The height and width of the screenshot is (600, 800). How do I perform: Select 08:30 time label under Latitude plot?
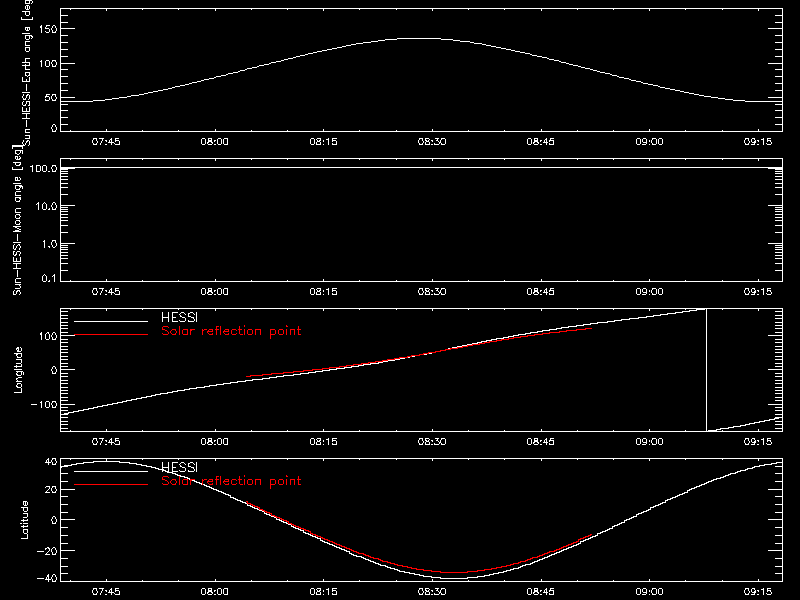(x=432, y=592)
